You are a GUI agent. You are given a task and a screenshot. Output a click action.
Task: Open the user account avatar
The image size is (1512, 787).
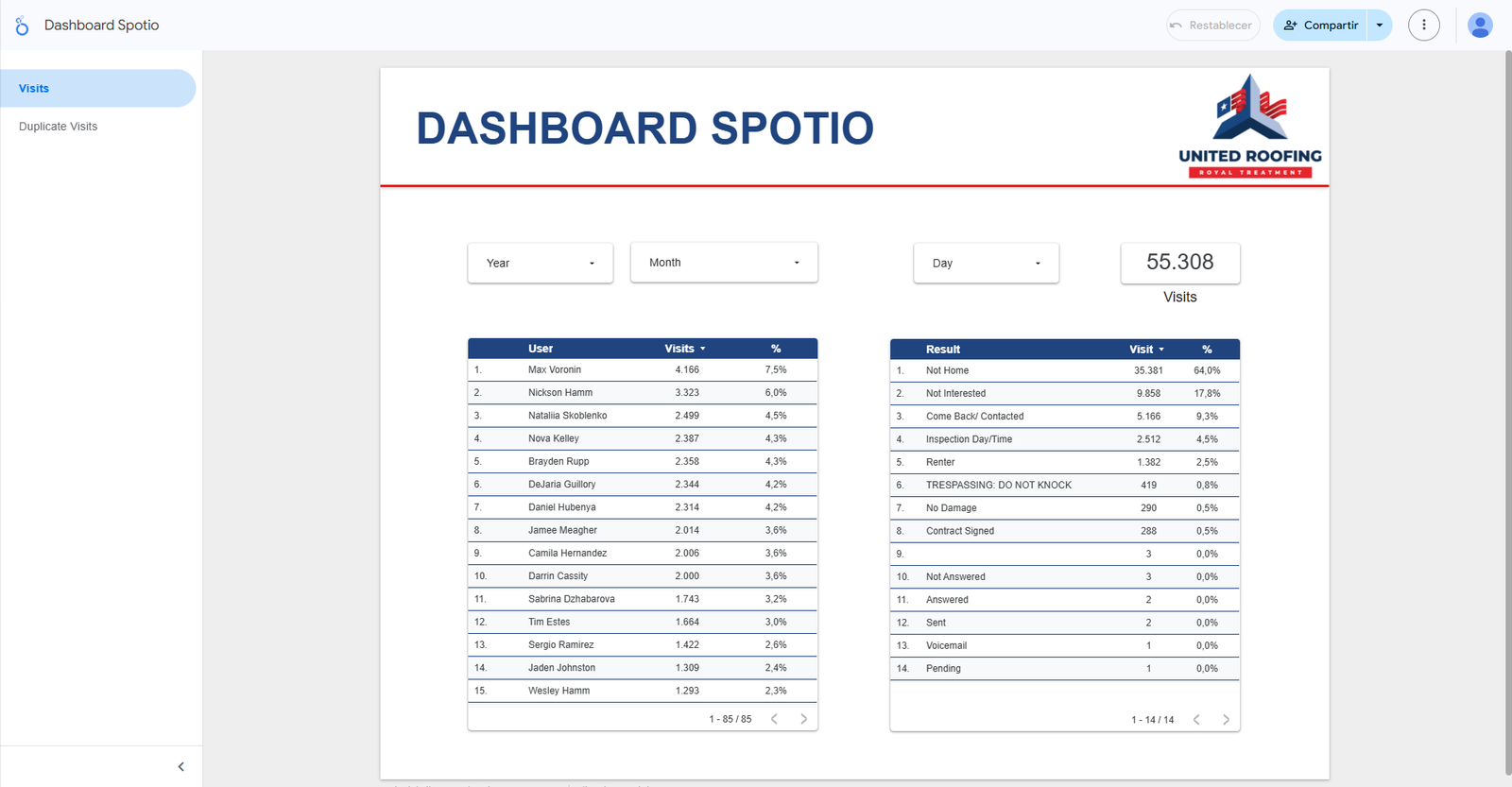(x=1480, y=26)
